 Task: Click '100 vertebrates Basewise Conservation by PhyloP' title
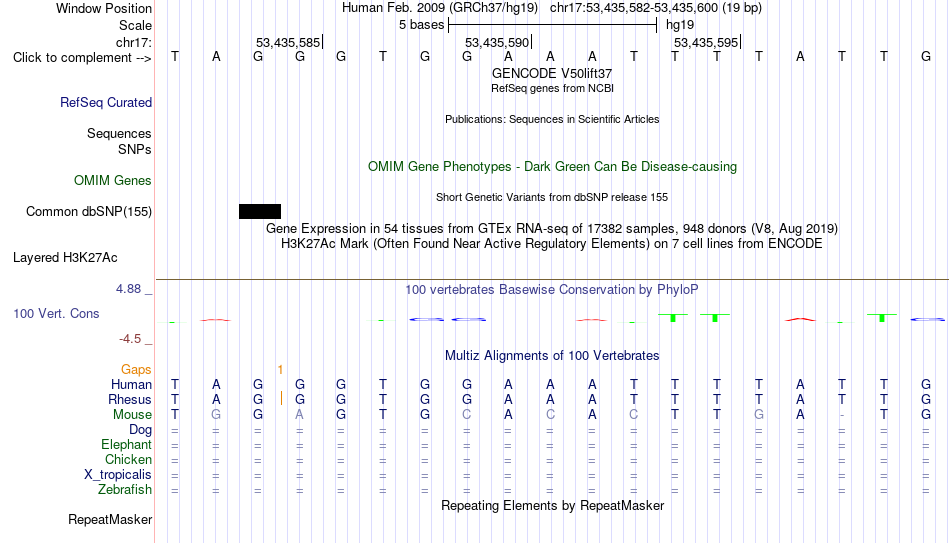tap(552, 290)
